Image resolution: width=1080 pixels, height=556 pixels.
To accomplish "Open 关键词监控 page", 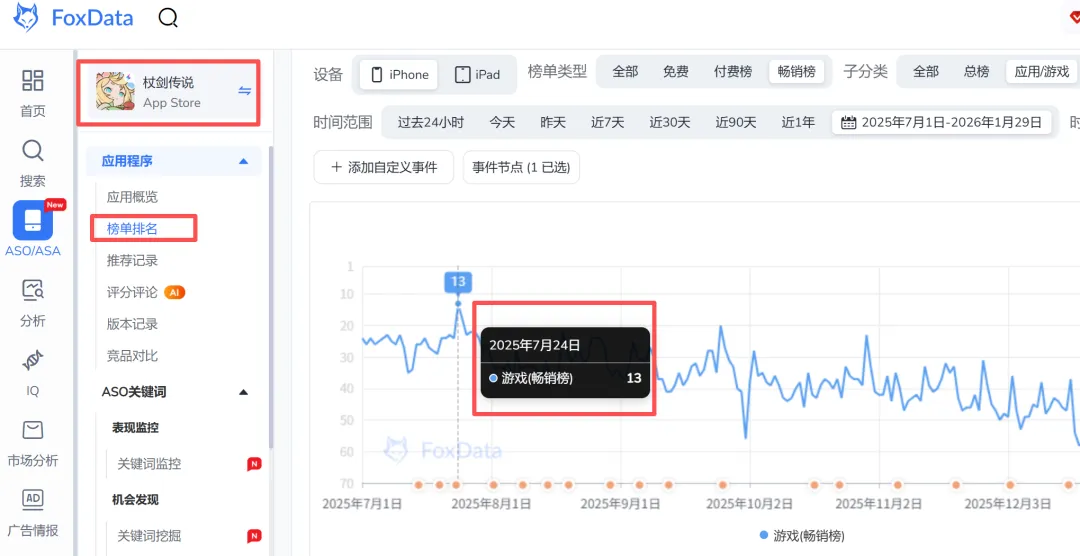I will pyautogui.click(x=149, y=464).
